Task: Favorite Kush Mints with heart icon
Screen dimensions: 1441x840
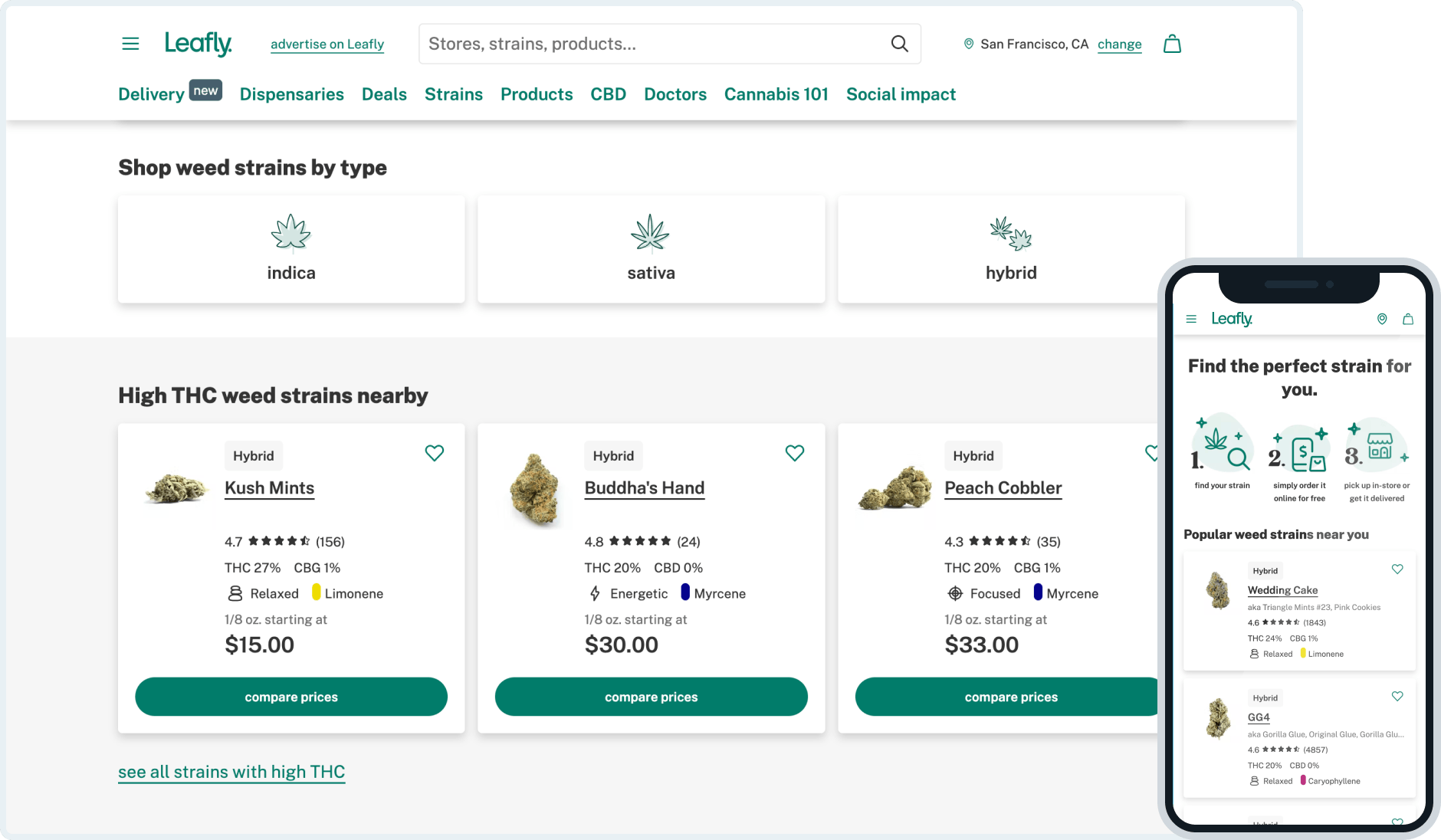Action: point(435,453)
